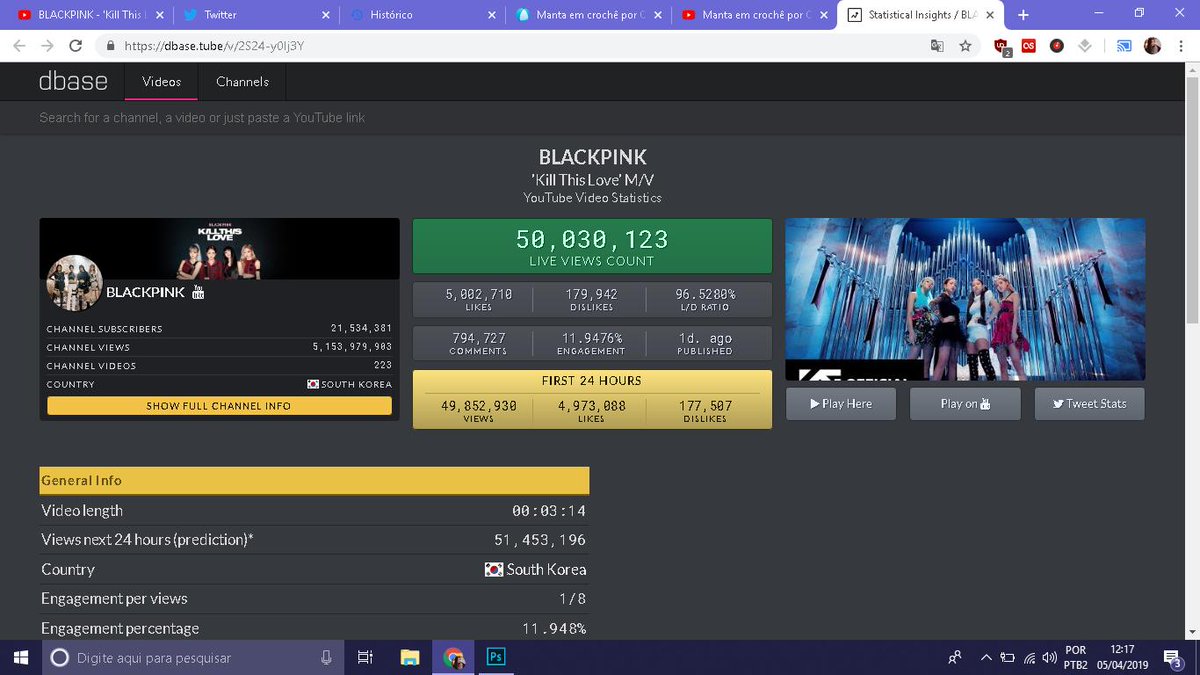The height and width of the screenshot is (675, 1200).
Task: Open the Wi-Fi network icon
Action: point(1029,658)
